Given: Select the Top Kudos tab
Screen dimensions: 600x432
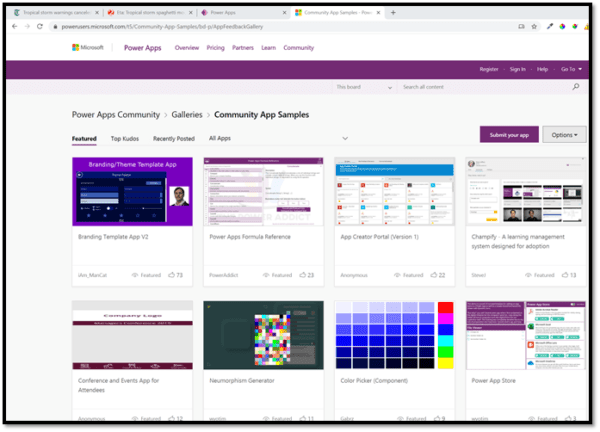Looking at the screenshot, I should click(x=125, y=139).
